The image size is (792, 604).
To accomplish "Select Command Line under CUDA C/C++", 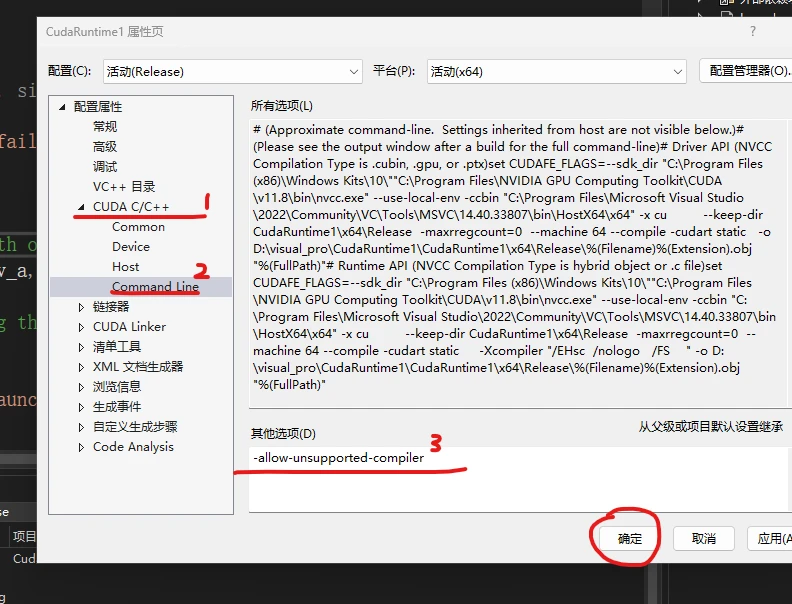I will 156,286.
